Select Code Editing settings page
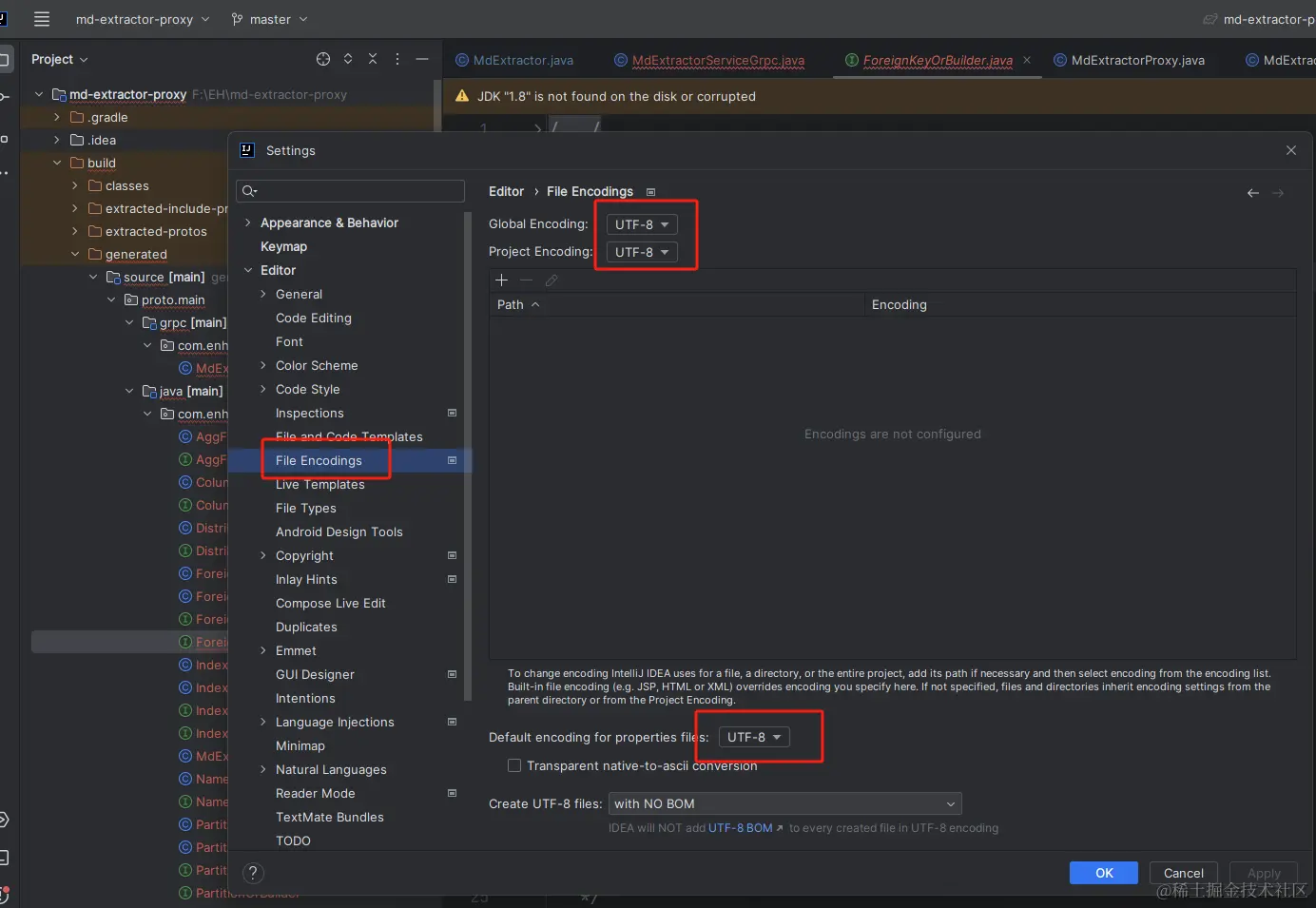Image resolution: width=1316 pixels, height=908 pixels. pos(313,318)
